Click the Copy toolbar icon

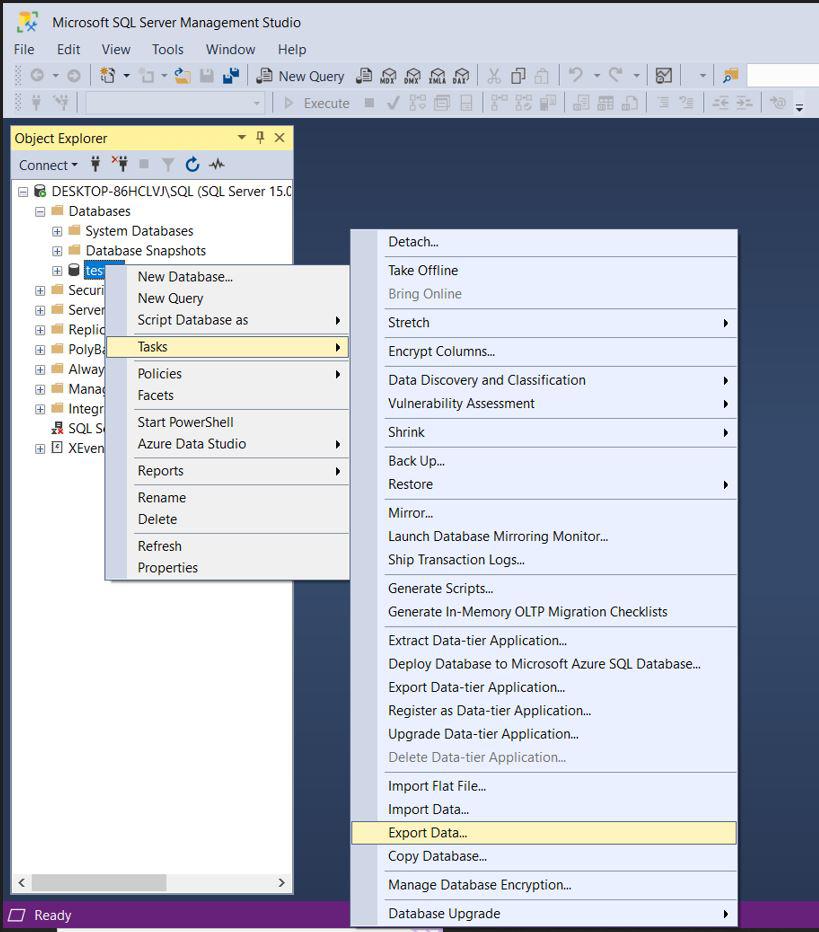pyautogui.click(x=518, y=75)
